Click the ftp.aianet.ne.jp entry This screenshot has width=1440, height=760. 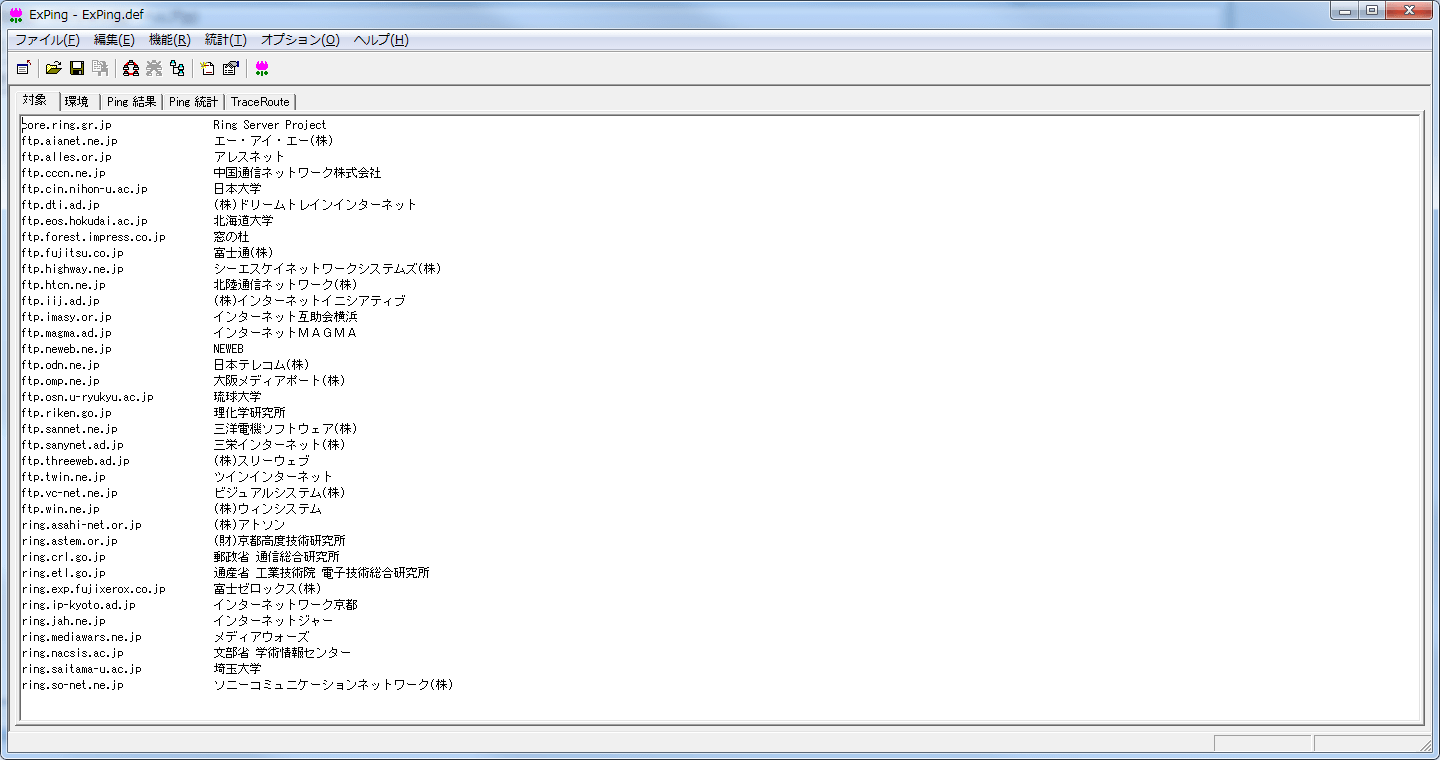70,141
